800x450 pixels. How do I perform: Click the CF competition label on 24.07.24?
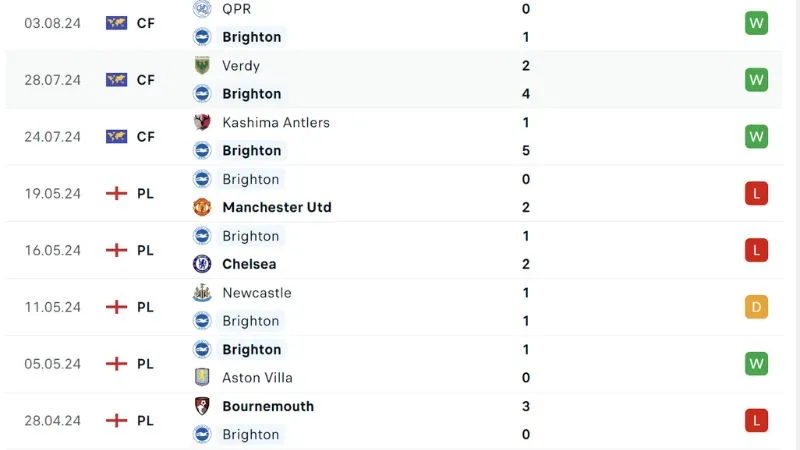point(146,137)
